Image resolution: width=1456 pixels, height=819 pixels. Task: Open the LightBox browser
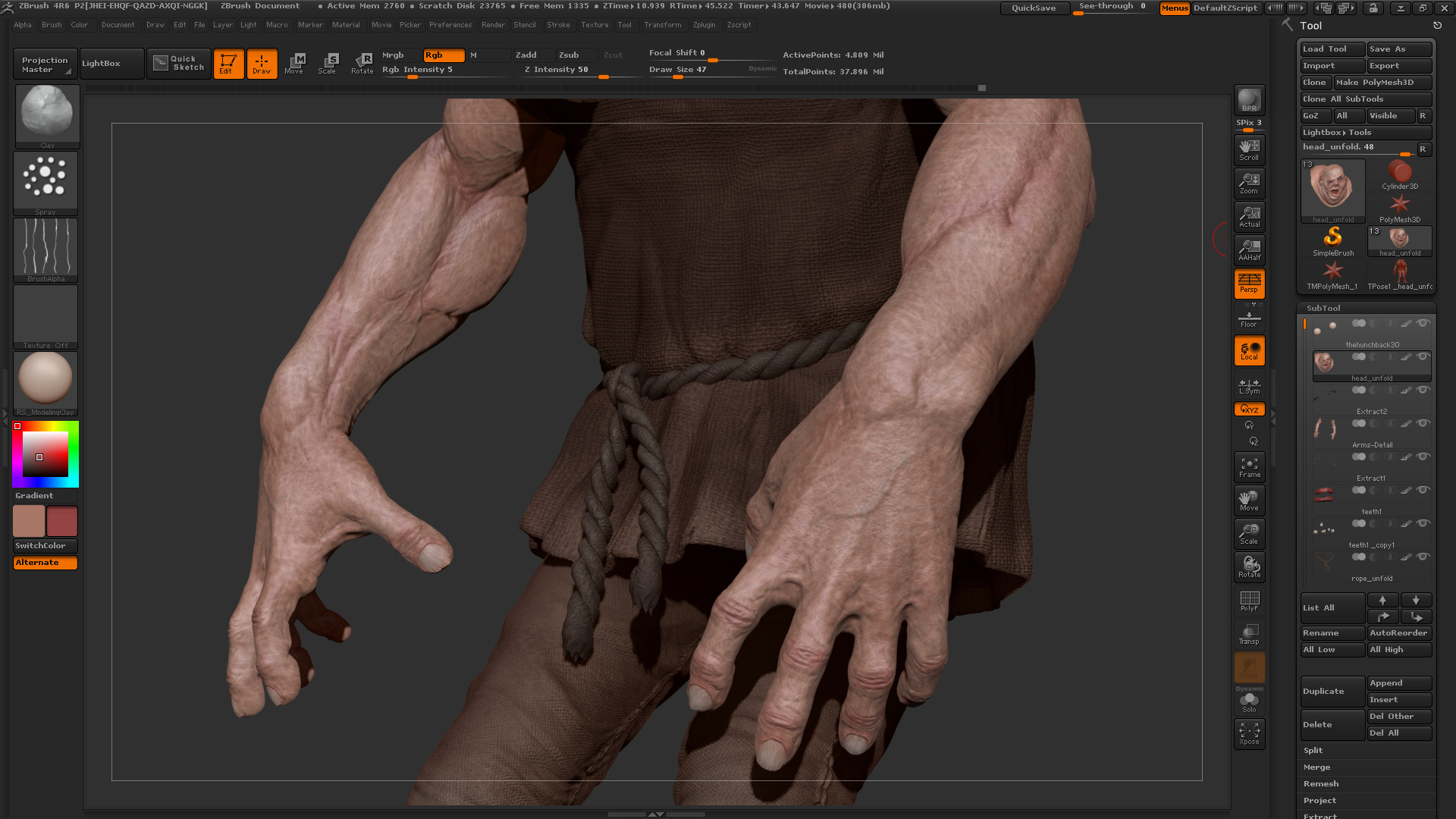(111, 64)
